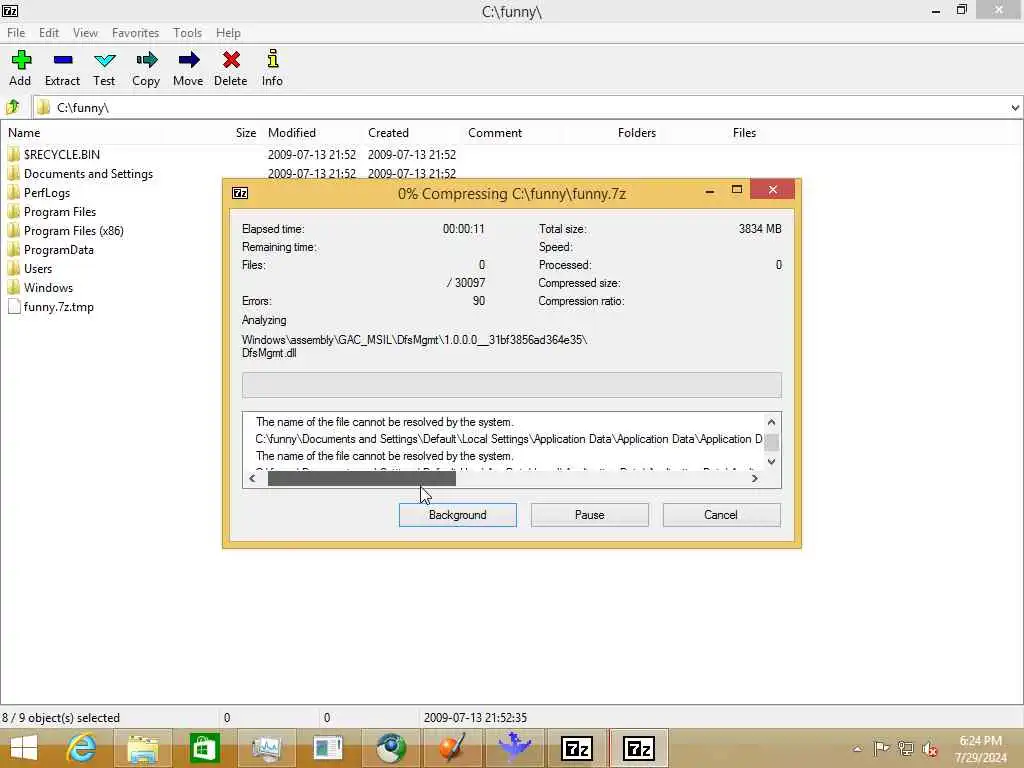Open the Favorites menu
1024x768 pixels.
click(x=135, y=33)
